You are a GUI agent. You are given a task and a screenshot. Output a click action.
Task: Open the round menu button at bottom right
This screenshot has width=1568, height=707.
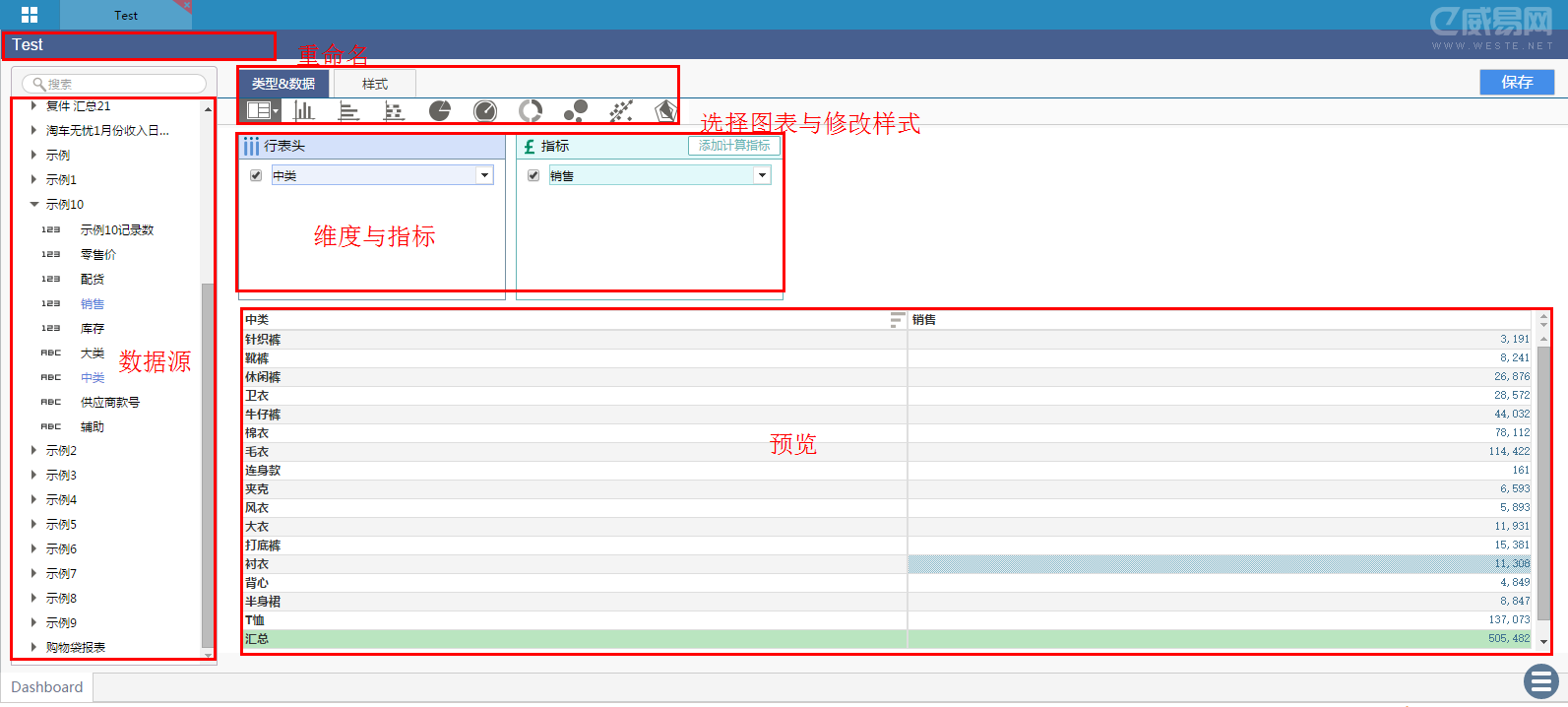1540,681
